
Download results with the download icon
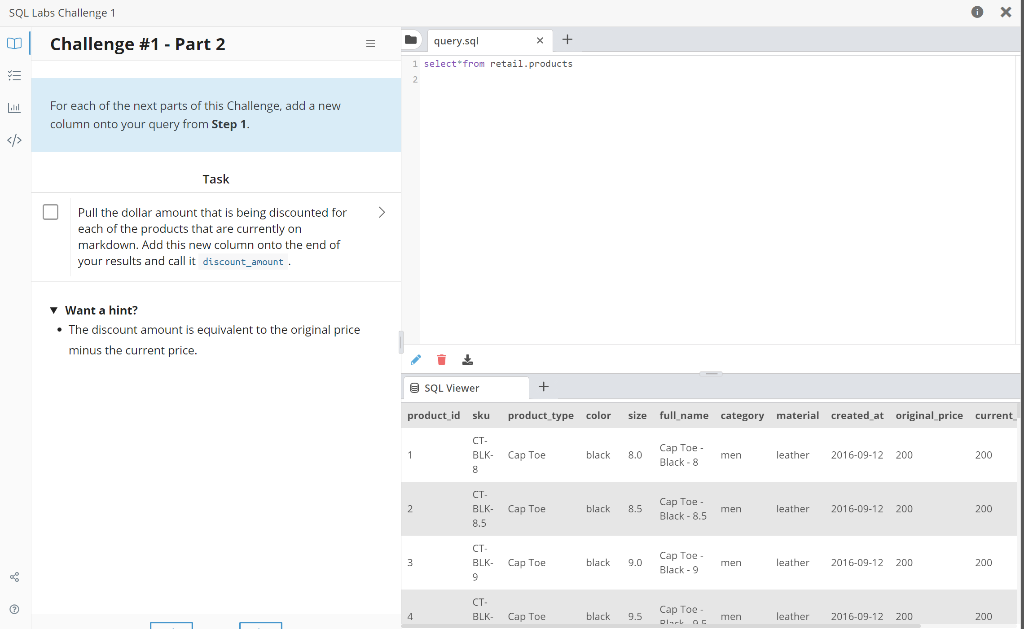click(x=467, y=359)
